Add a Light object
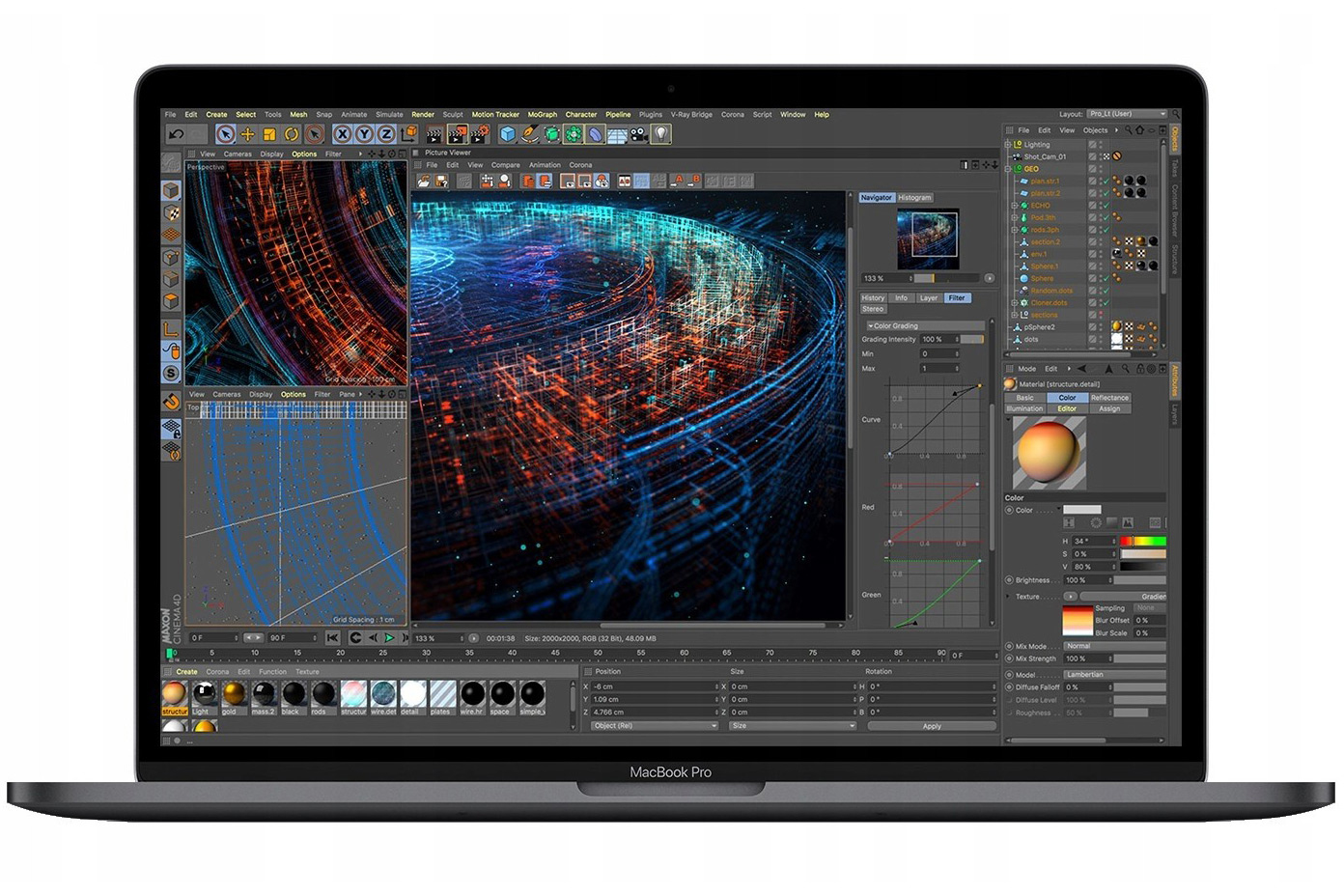The width and height of the screenshot is (1344, 896). point(661,134)
